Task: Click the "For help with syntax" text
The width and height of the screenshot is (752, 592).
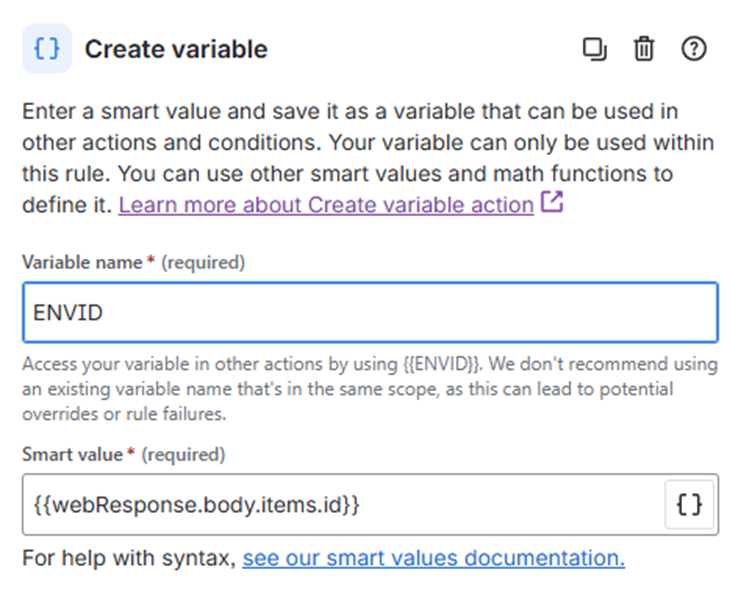Action: pyautogui.click(x=129, y=558)
